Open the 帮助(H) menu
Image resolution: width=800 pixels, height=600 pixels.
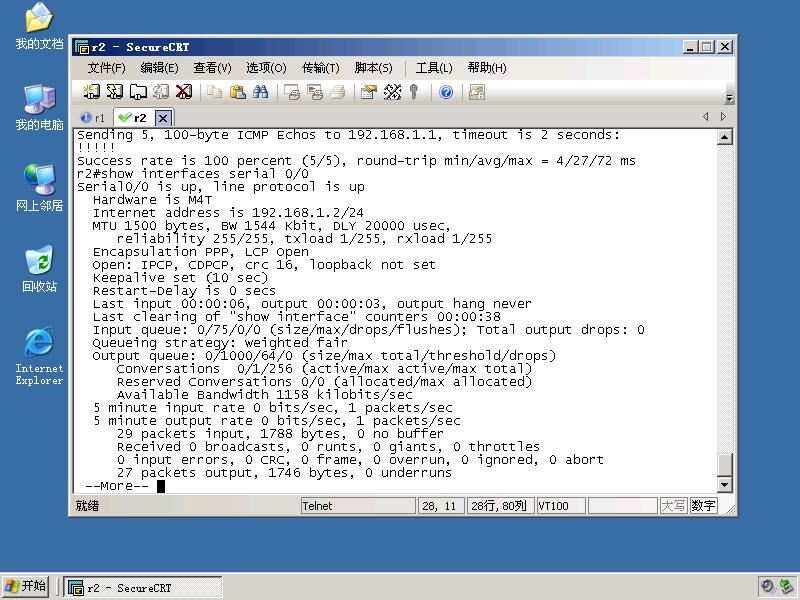pyautogui.click(x=487, y=68)
